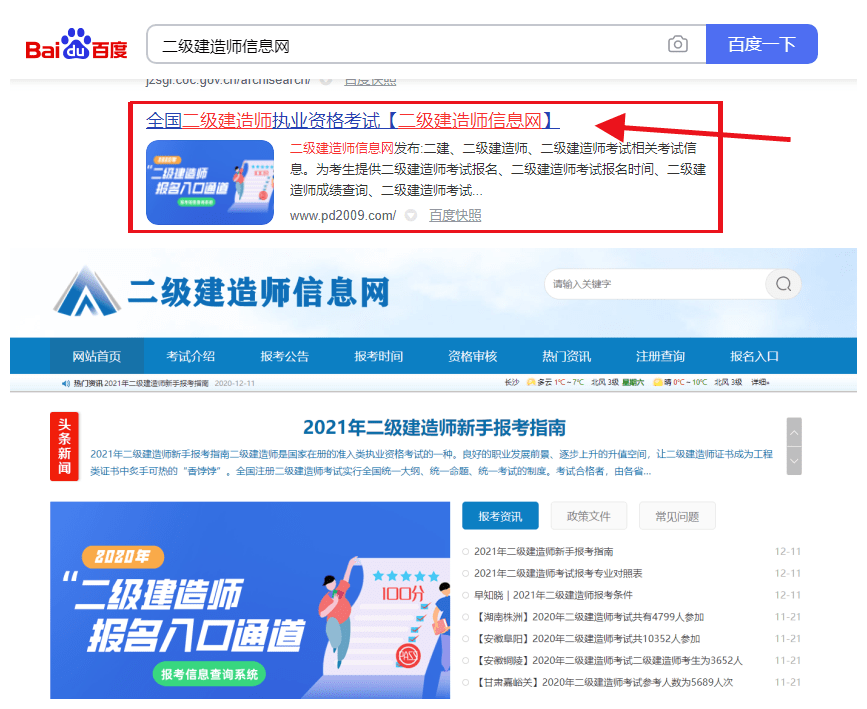This screenshot has width=867, height=709.
Task: Open the 报名入口 navigation menu item
Action: click(x=755, y=355)
